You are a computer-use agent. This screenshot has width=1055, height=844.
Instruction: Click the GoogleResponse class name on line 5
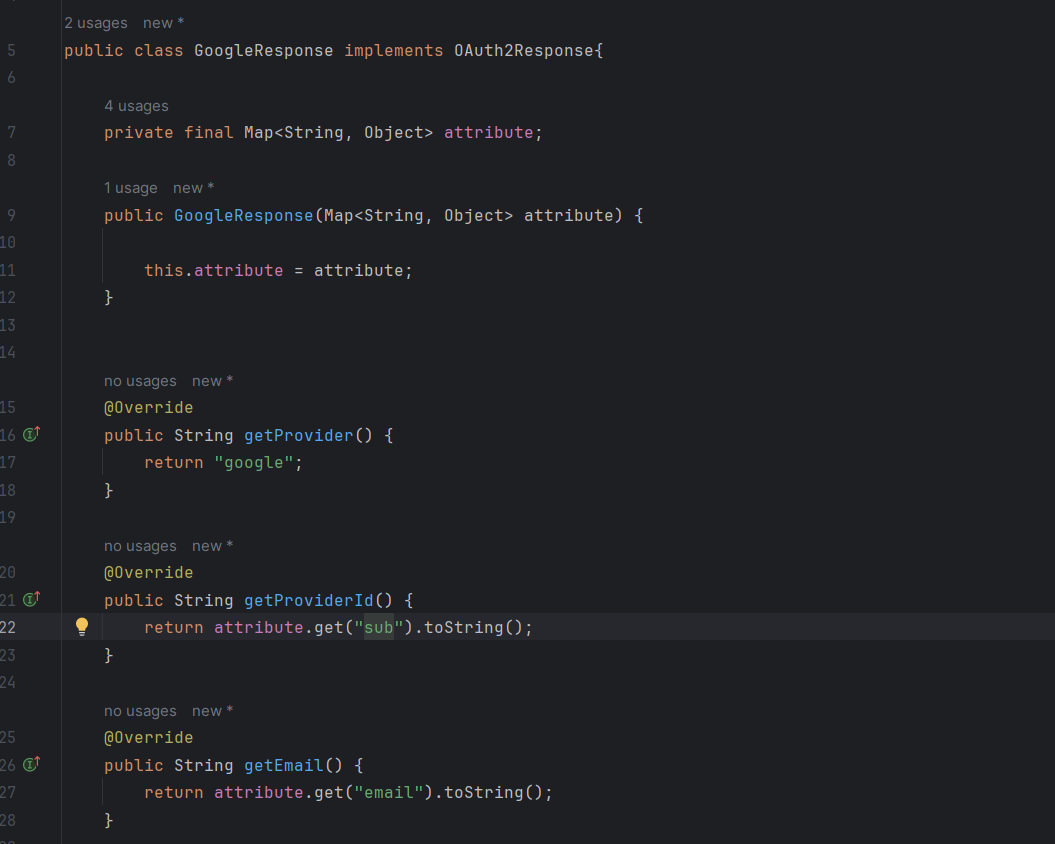(x=264, y=50)
